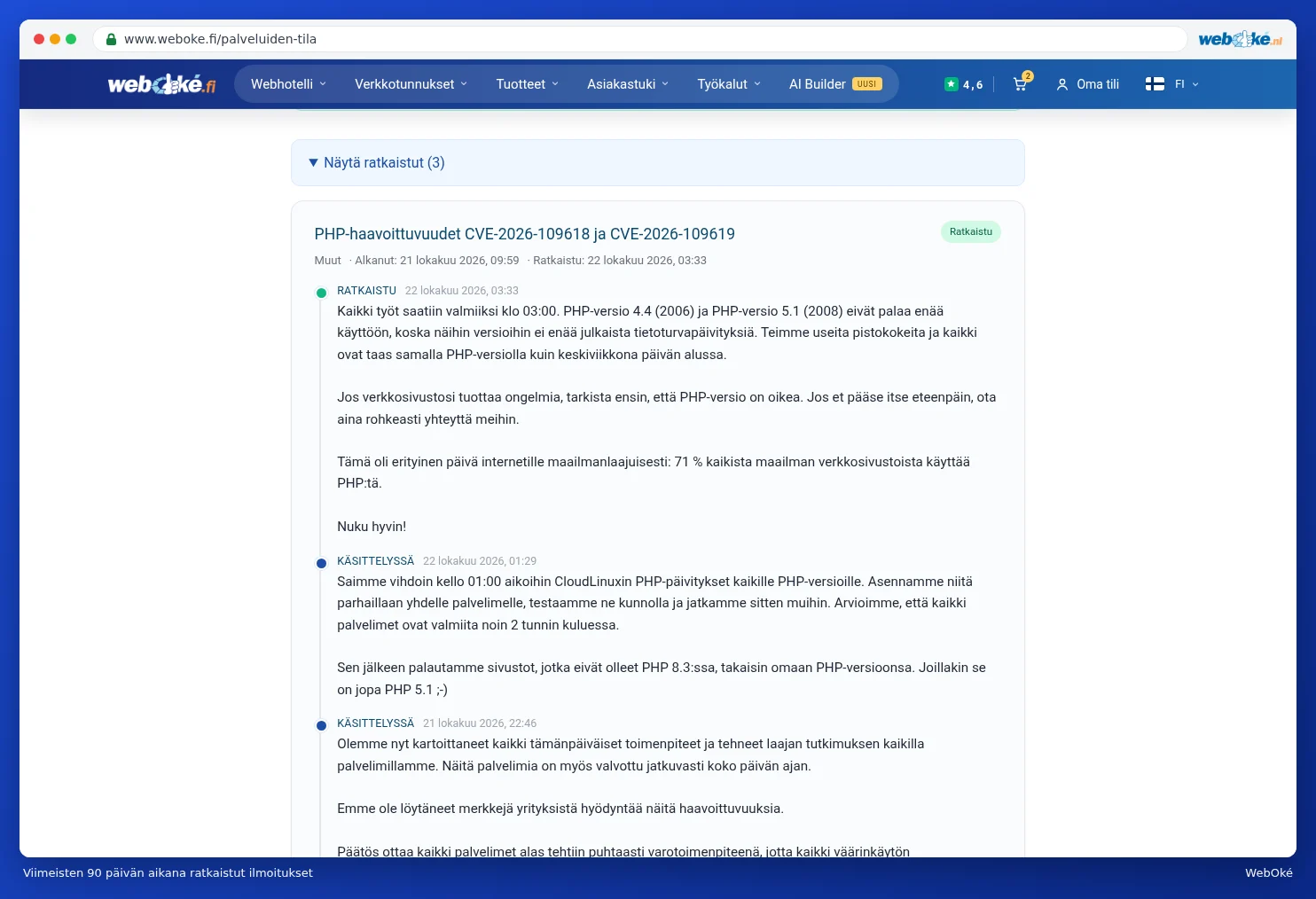Expand Näytä ratkaistut (3) section
The width and height of the screenshot is (1316, 899).
658,163
